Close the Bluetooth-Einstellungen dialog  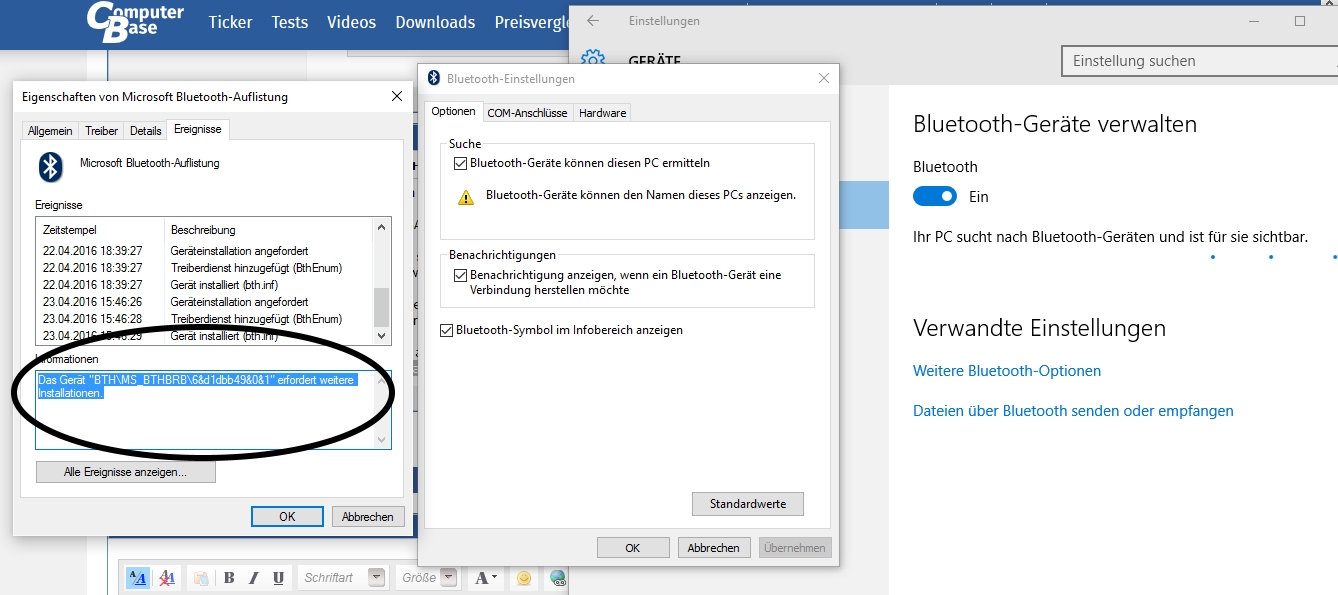pos(824,78)
